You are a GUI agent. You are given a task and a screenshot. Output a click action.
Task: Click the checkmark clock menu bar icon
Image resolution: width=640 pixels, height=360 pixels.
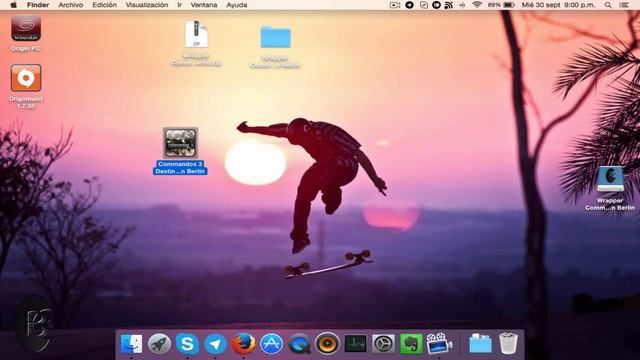pyautogui.click(x=424, y=5)
